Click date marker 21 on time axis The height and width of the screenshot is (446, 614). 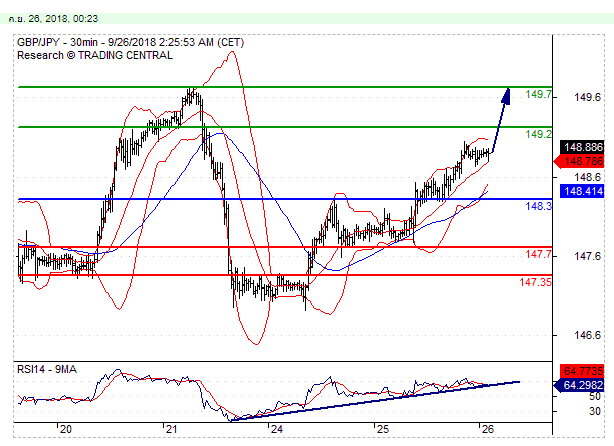coord(172,429)
